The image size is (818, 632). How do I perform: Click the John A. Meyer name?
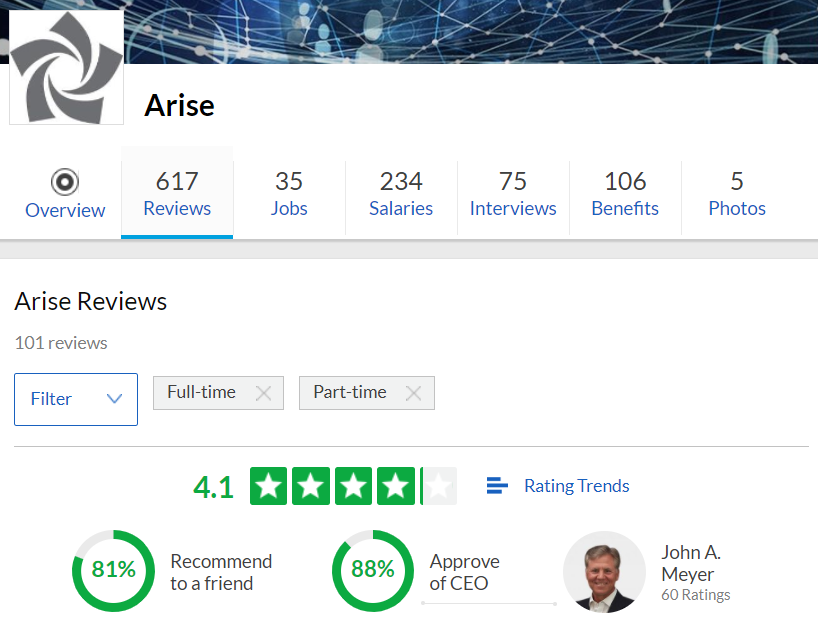pos(691,563)
